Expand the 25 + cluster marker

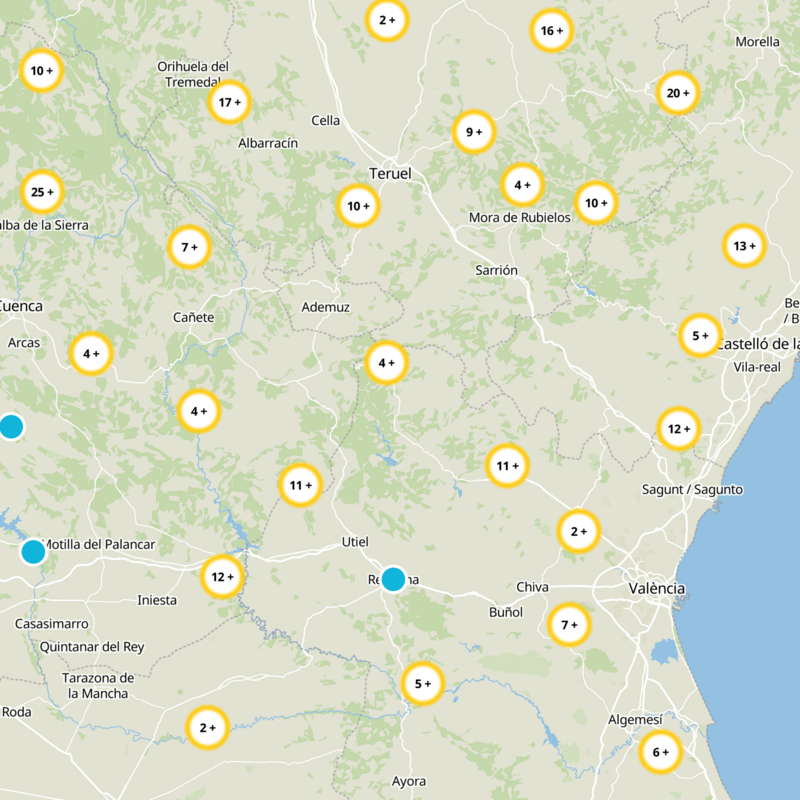(x=42, y=192)
